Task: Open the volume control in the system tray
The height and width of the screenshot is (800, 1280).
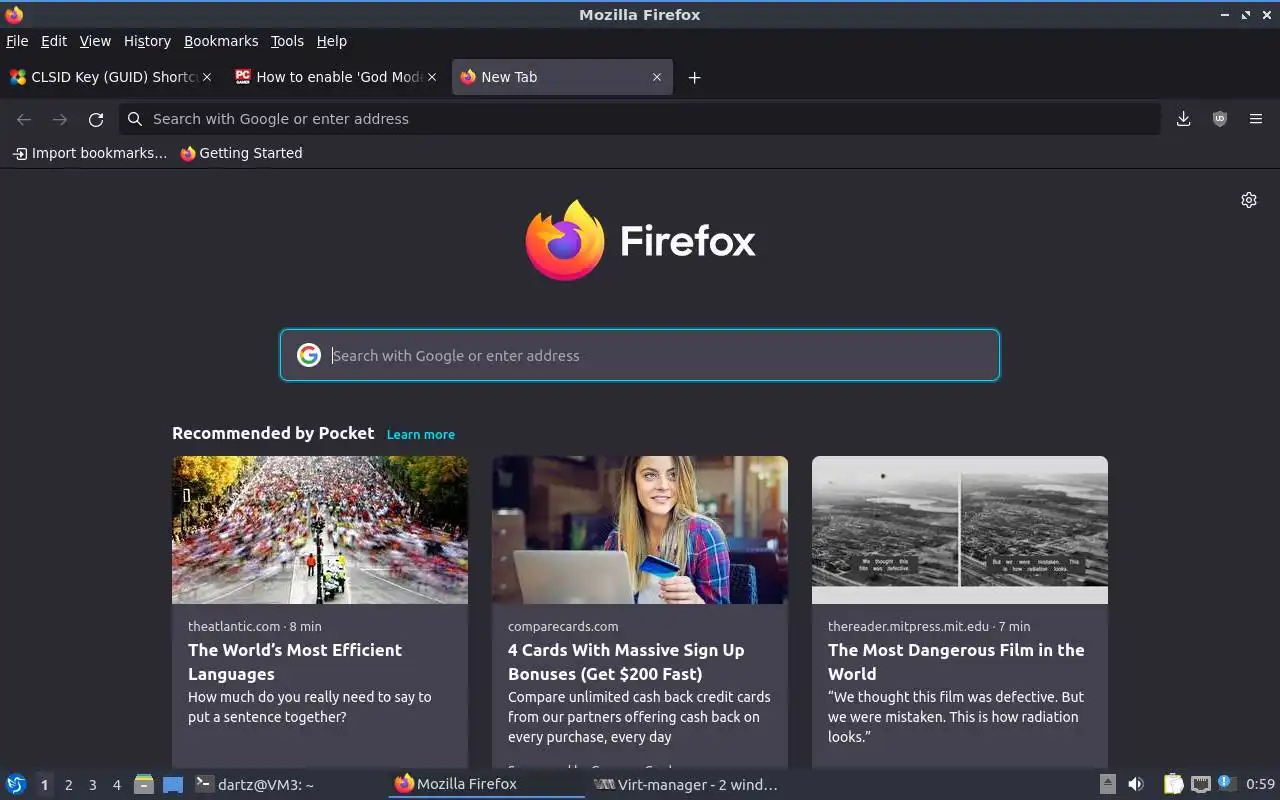Action: pos(1136,784)
